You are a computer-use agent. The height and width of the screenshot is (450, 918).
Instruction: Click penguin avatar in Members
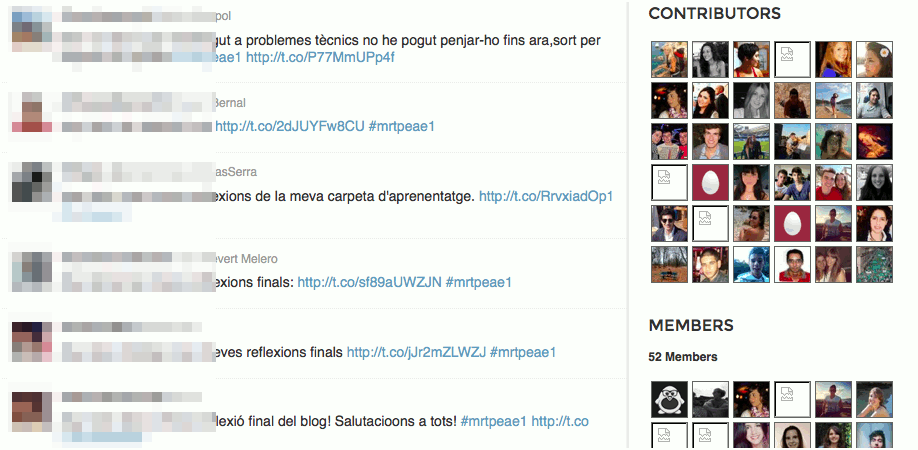coord(670,400)
